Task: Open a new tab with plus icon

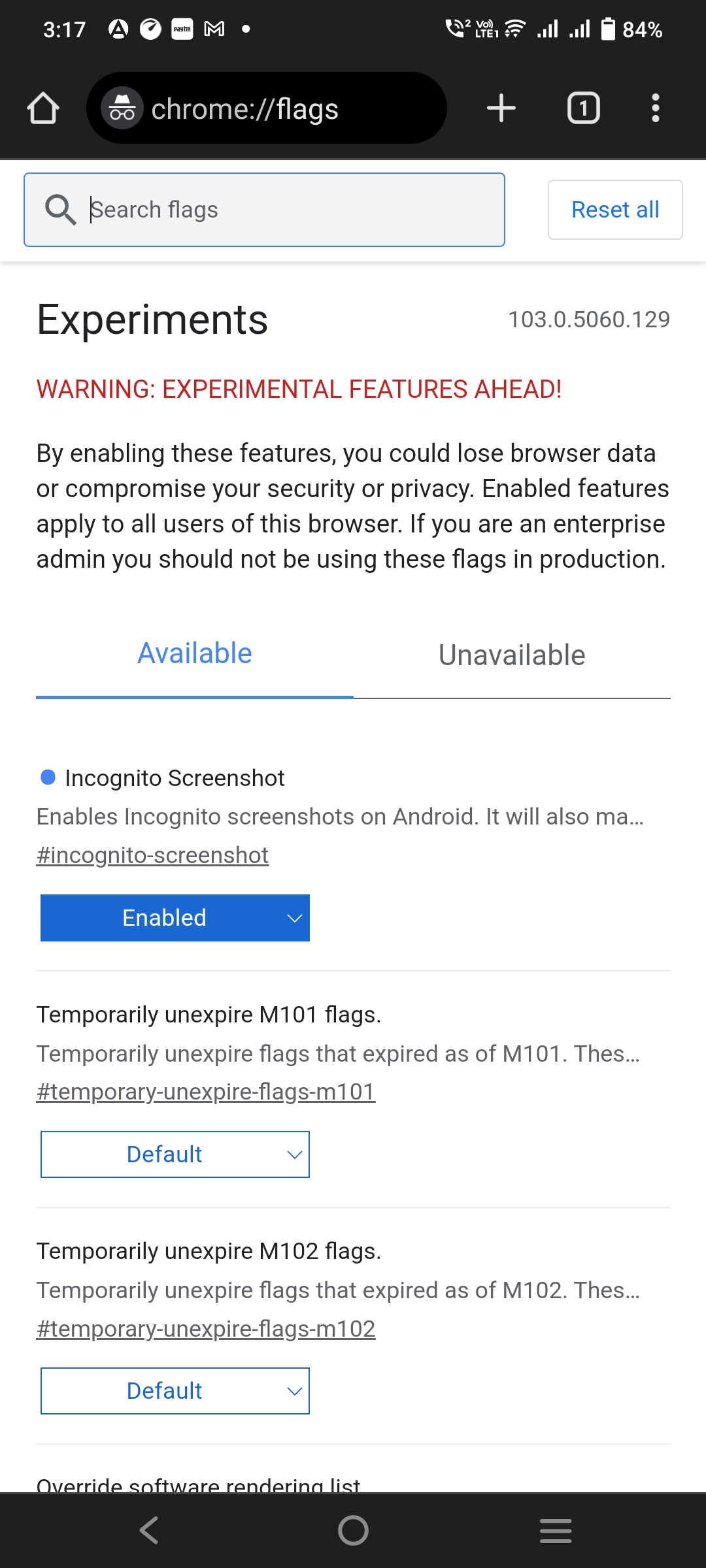Action: (501, 108)
